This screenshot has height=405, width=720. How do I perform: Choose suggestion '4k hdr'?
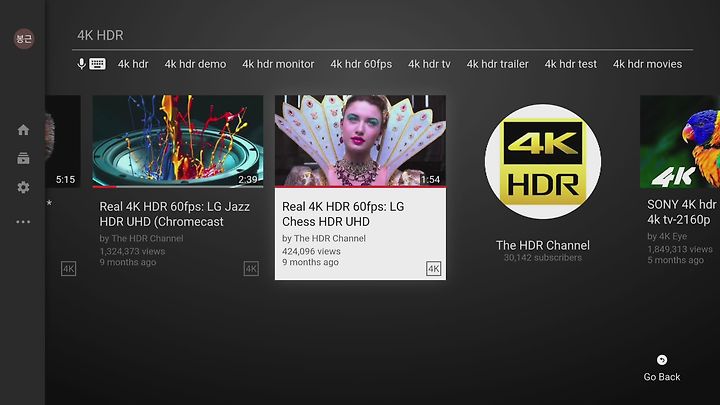click(x=133, y=64)
